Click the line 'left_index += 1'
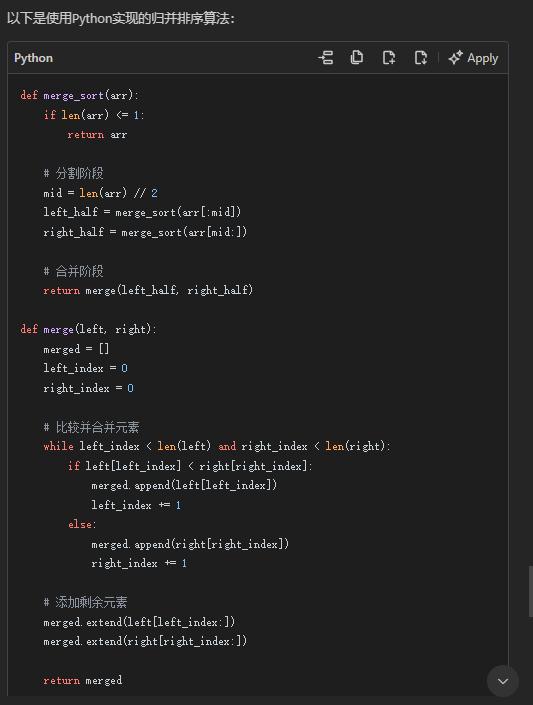This screenshot has width=533, height=705. coord(136,505)
